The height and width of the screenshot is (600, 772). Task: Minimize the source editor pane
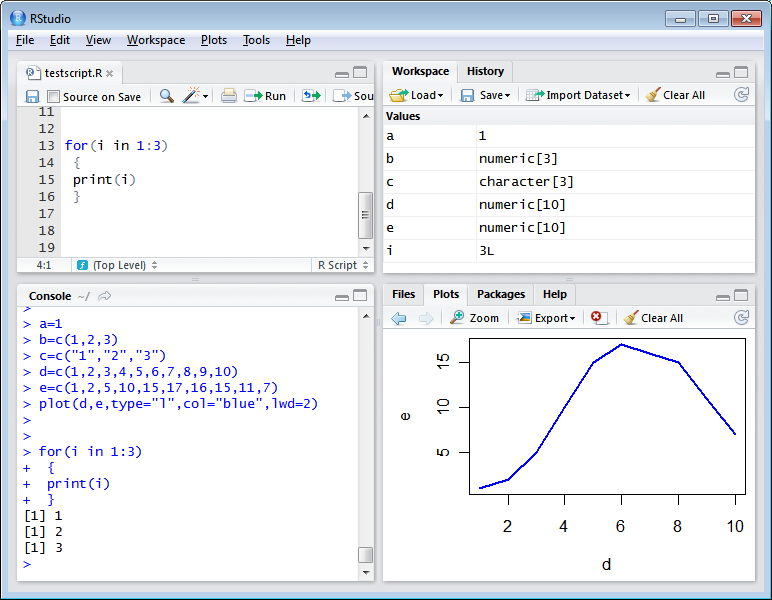click(x=342, y=74)
